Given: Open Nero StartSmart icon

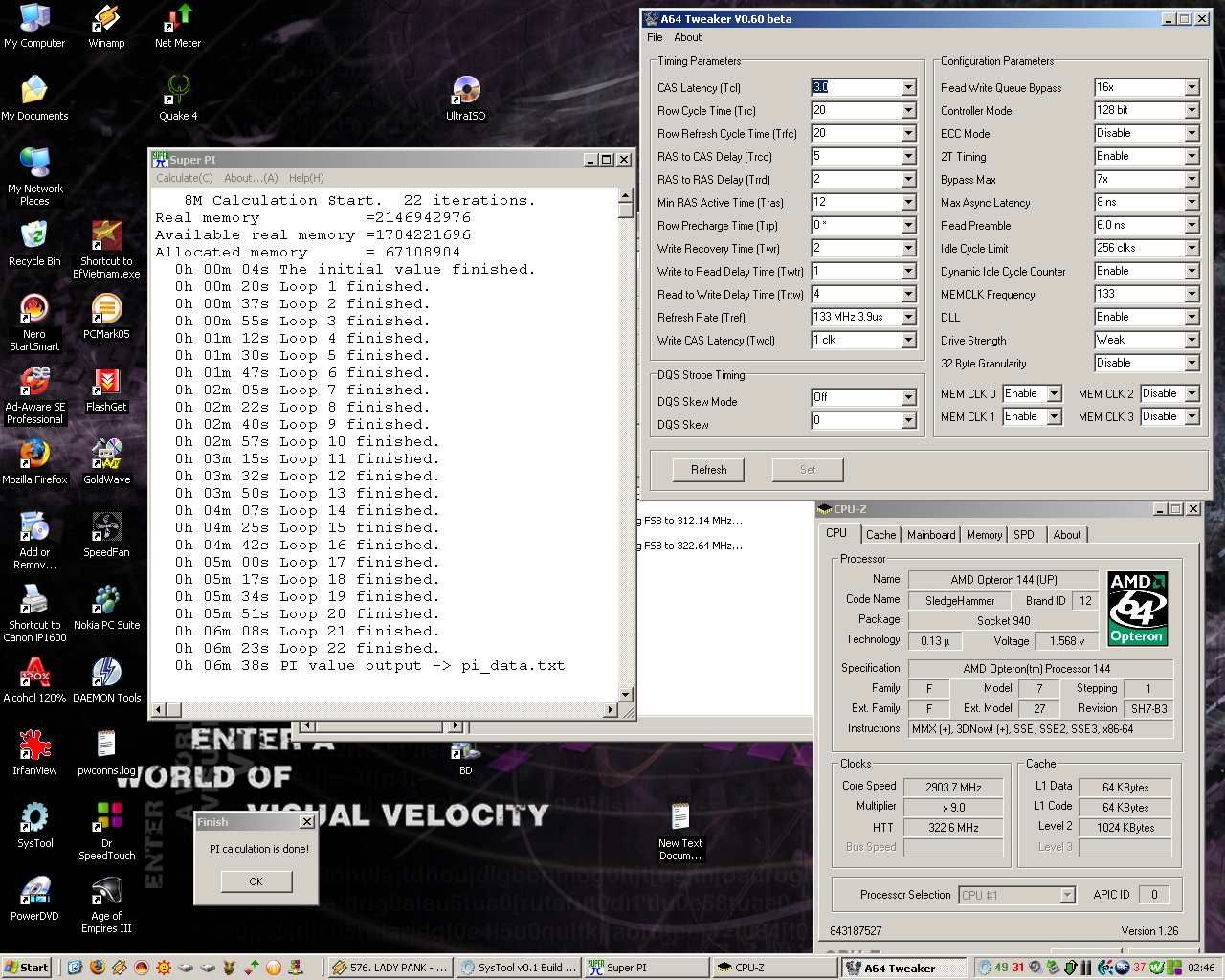Looking at the screenshot, I should 34,323.
